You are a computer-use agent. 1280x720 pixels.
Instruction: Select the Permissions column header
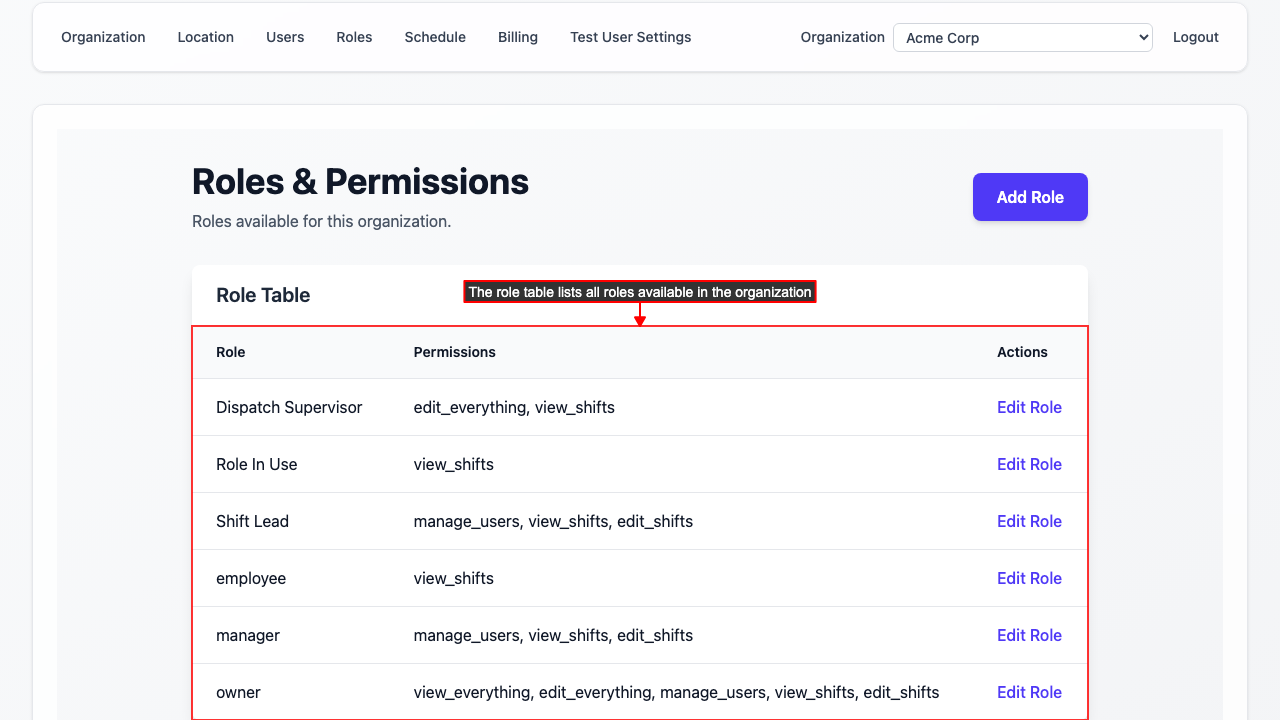pos(454,352)
